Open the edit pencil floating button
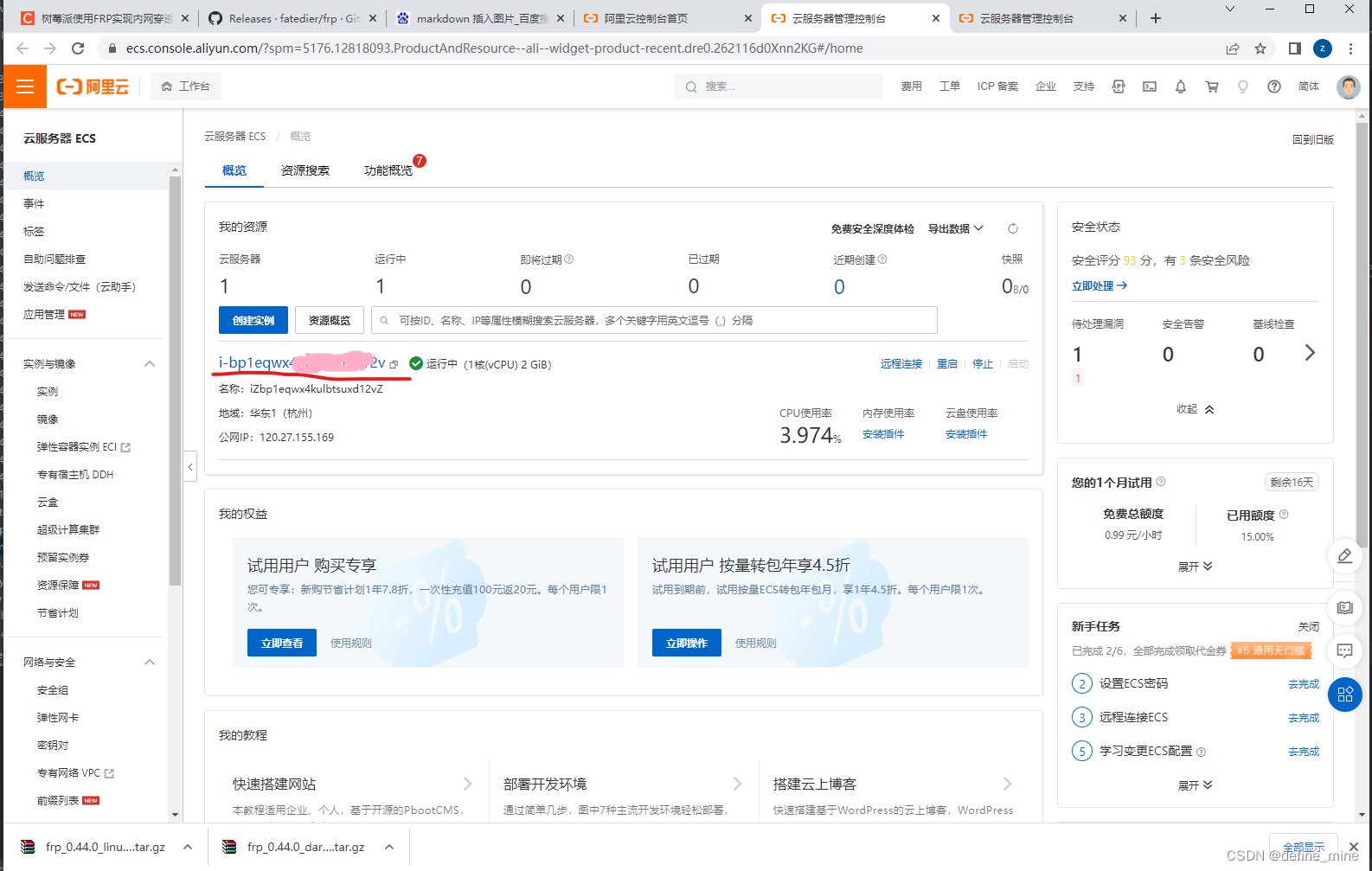 point(1345,556)
